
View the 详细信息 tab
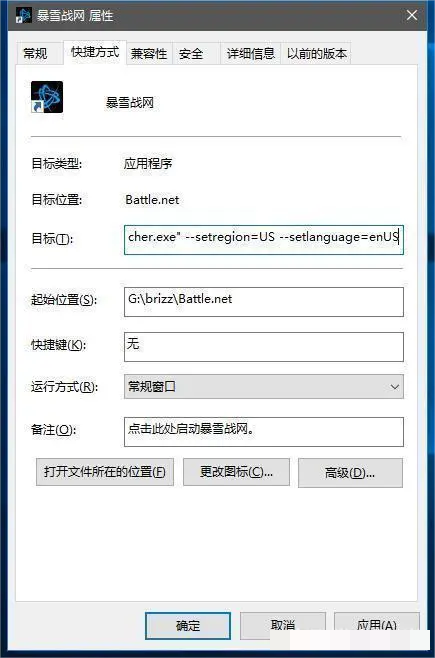tap(250, 54)
